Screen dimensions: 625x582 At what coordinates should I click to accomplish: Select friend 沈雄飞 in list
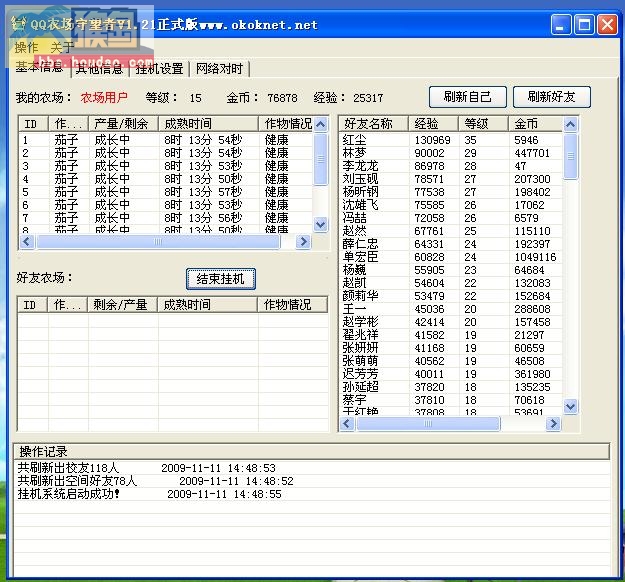tap(451, 205)
